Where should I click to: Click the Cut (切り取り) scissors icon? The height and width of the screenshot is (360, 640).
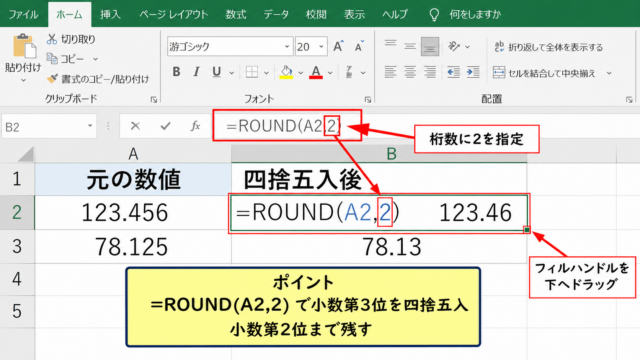[51, 39]
